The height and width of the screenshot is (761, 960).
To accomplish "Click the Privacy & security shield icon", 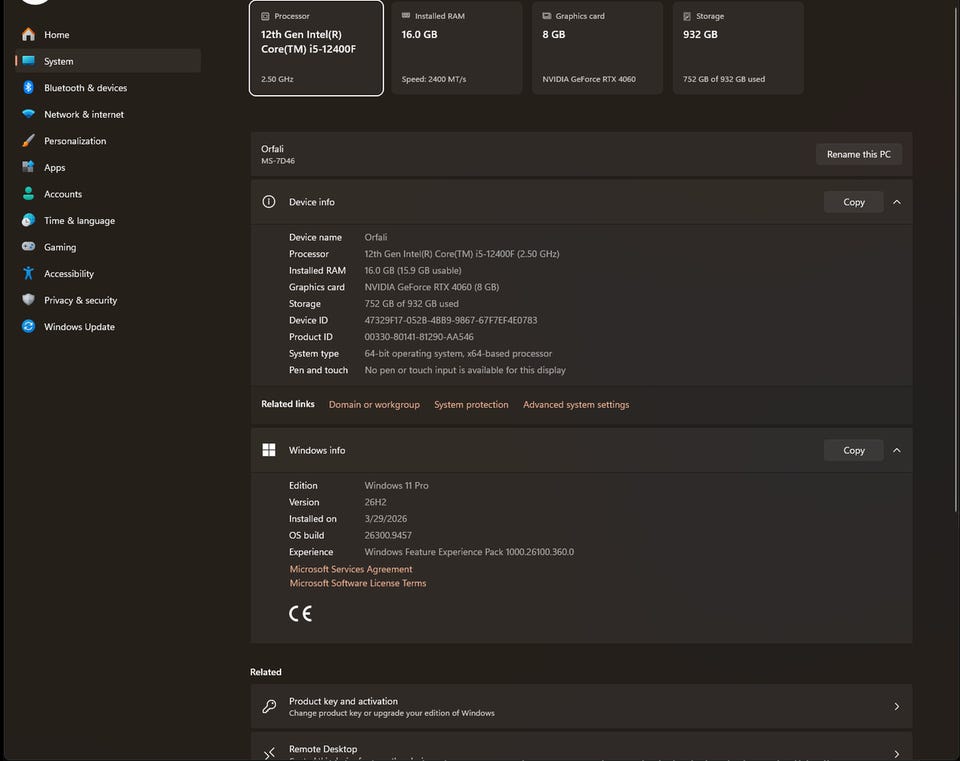I will 28,299.
